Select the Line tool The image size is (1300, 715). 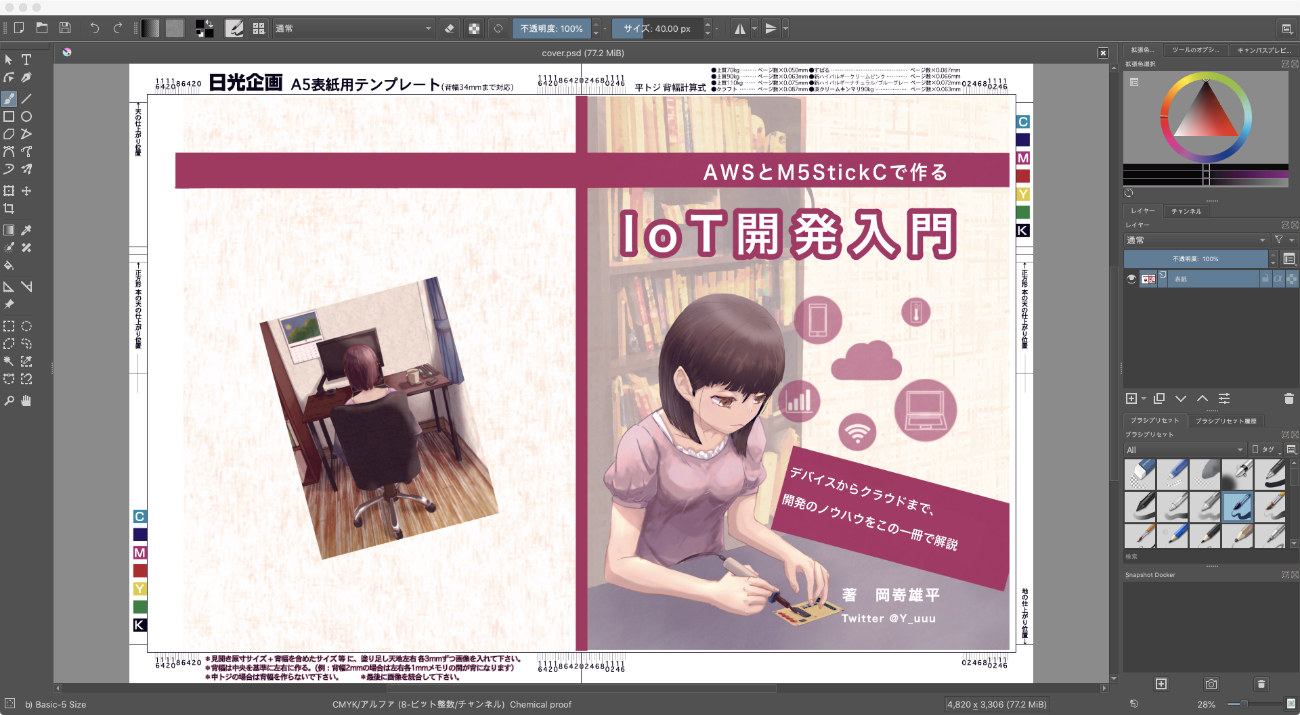point(27,99)
